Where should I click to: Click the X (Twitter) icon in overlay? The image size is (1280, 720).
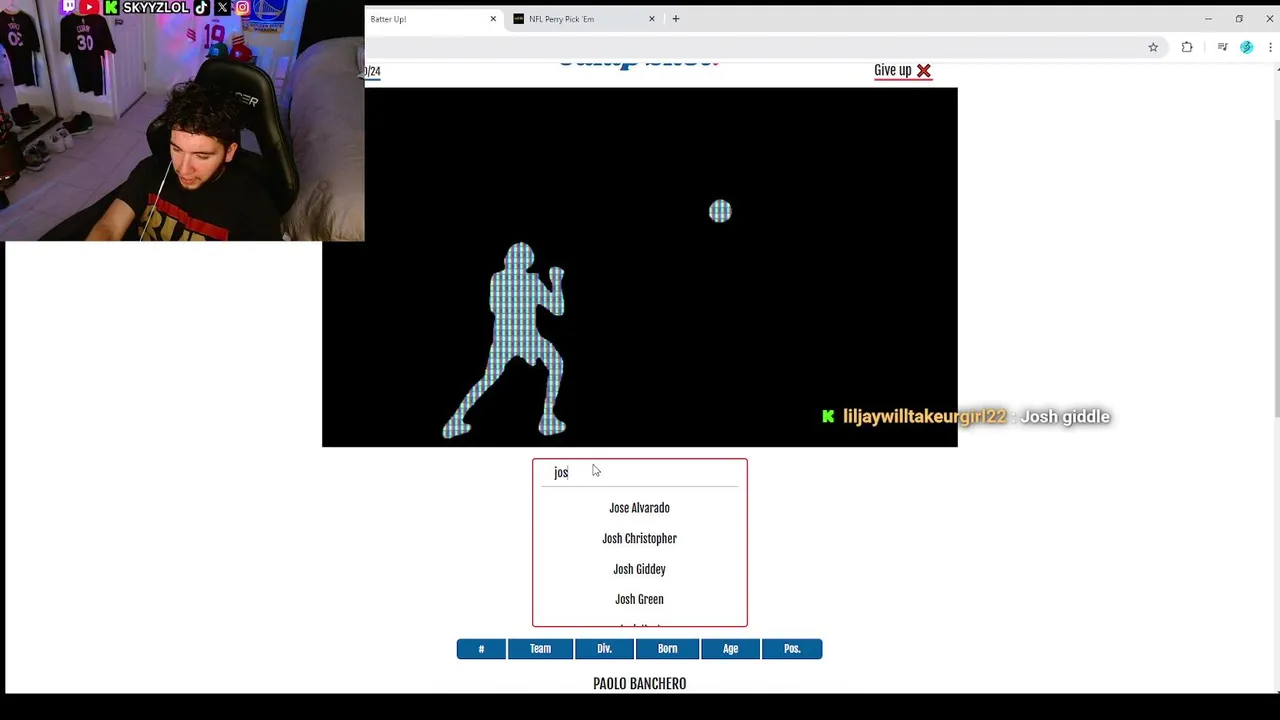click(x=222, y=7)
